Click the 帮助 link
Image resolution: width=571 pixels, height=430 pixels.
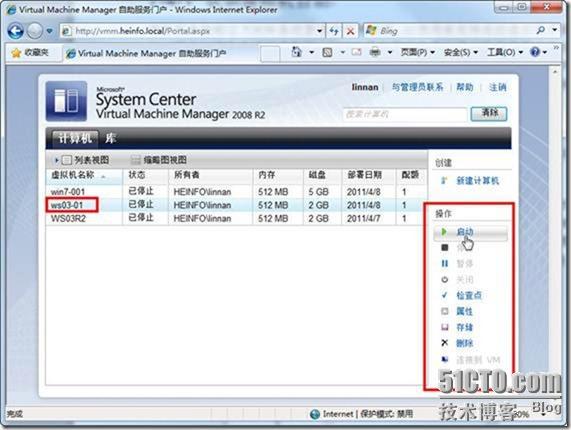click(465, 87)
